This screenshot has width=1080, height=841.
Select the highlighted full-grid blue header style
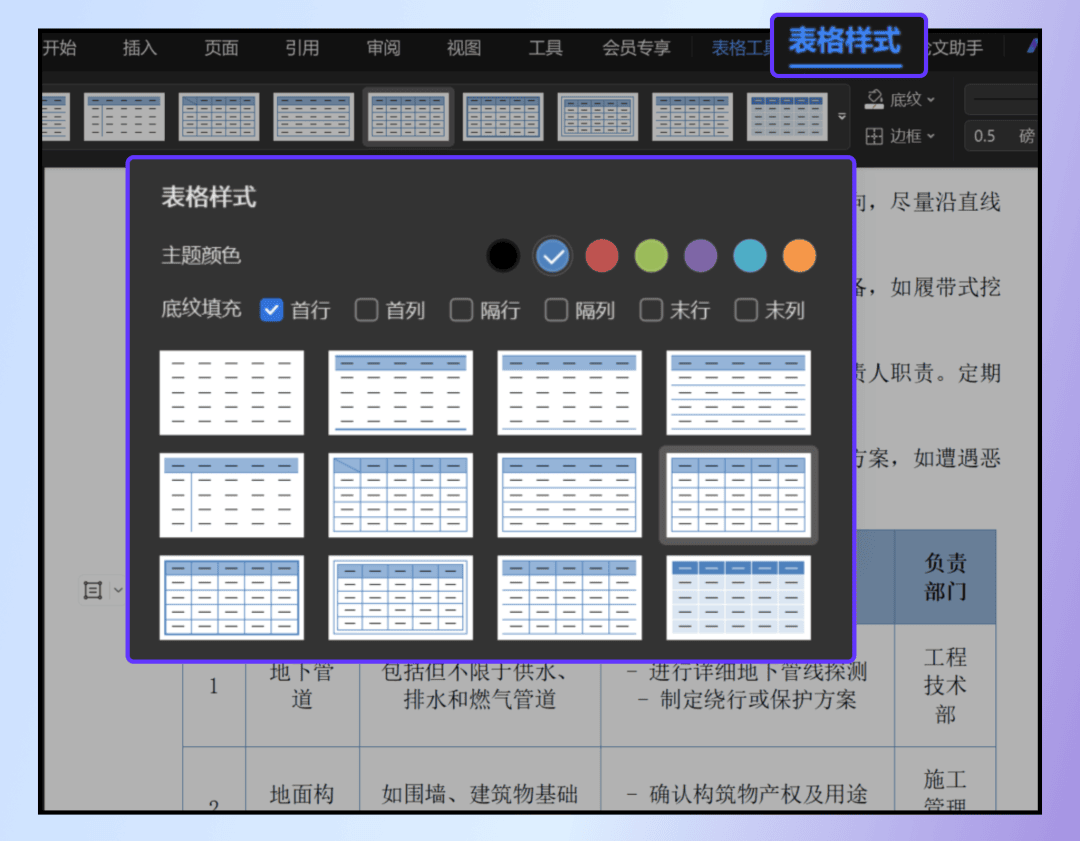click(738, 495)
